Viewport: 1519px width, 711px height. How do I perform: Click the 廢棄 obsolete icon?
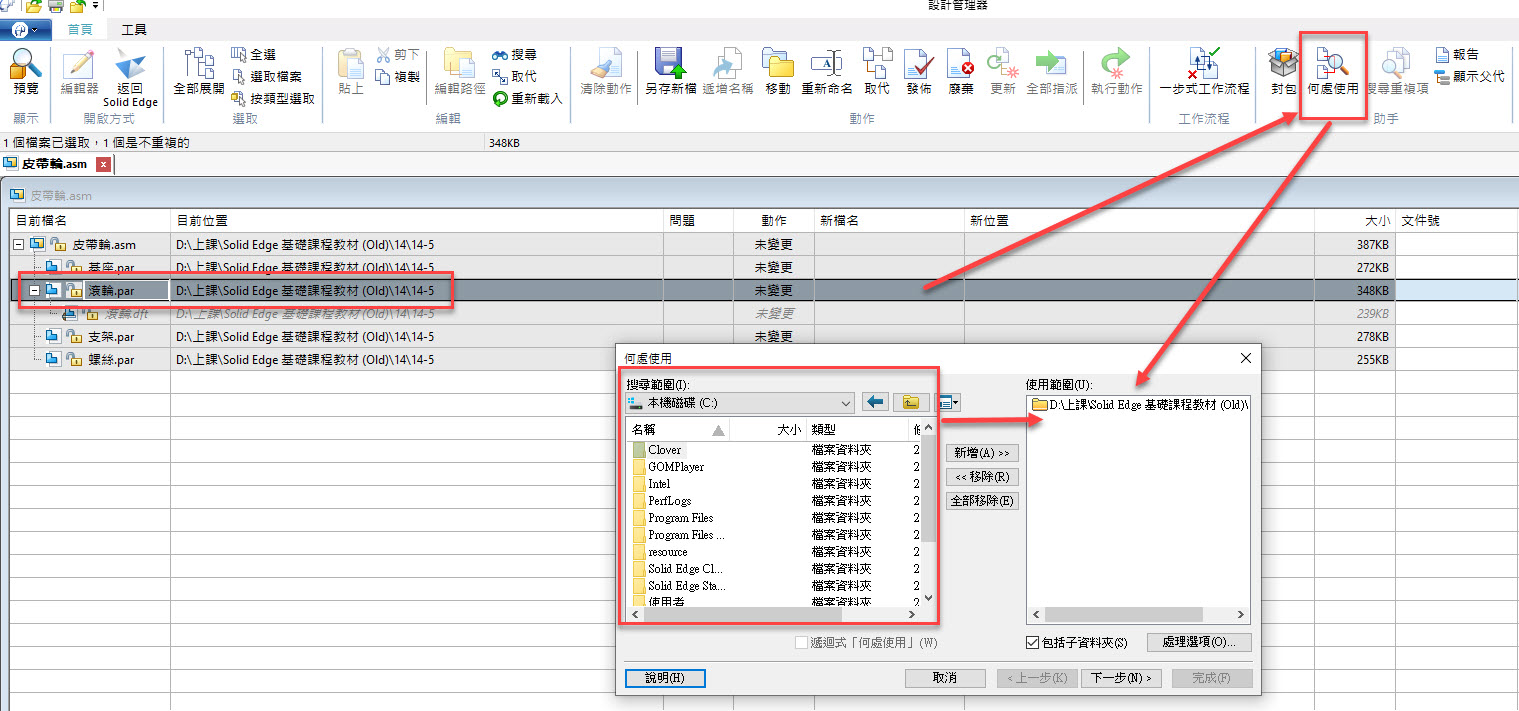961,64
